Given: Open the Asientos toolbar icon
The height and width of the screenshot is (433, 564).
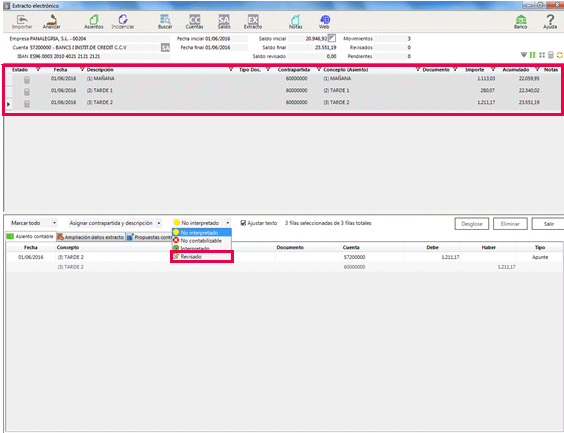Looking at the screenshot, I should [94, 22].
